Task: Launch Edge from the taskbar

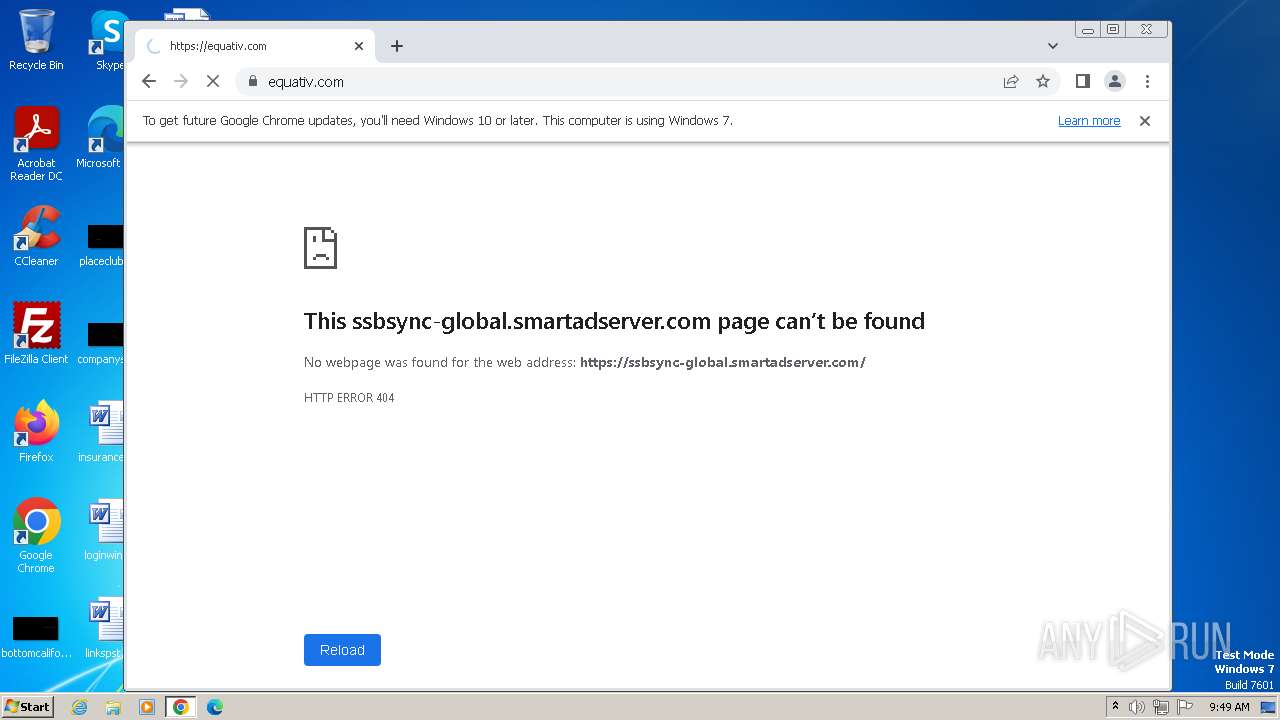Action: click(214, 707)
